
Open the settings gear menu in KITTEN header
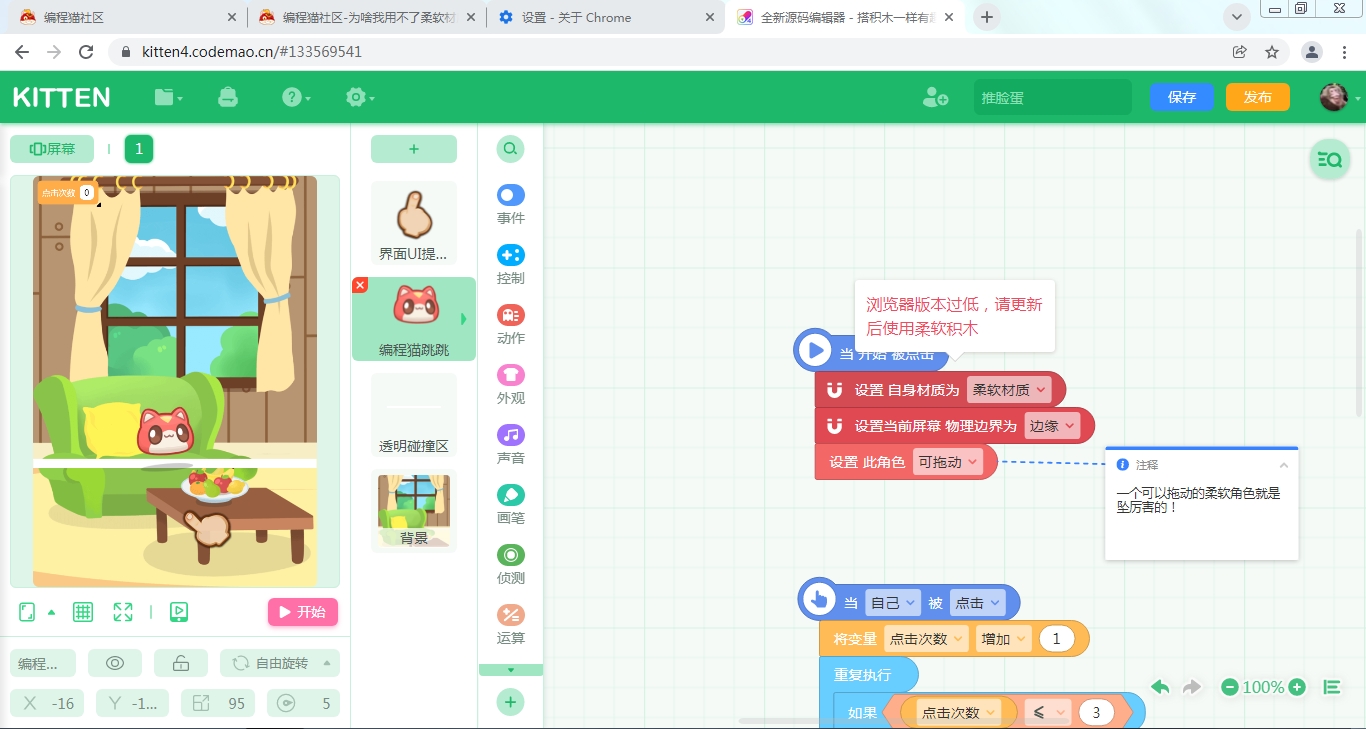coord(360,97)
